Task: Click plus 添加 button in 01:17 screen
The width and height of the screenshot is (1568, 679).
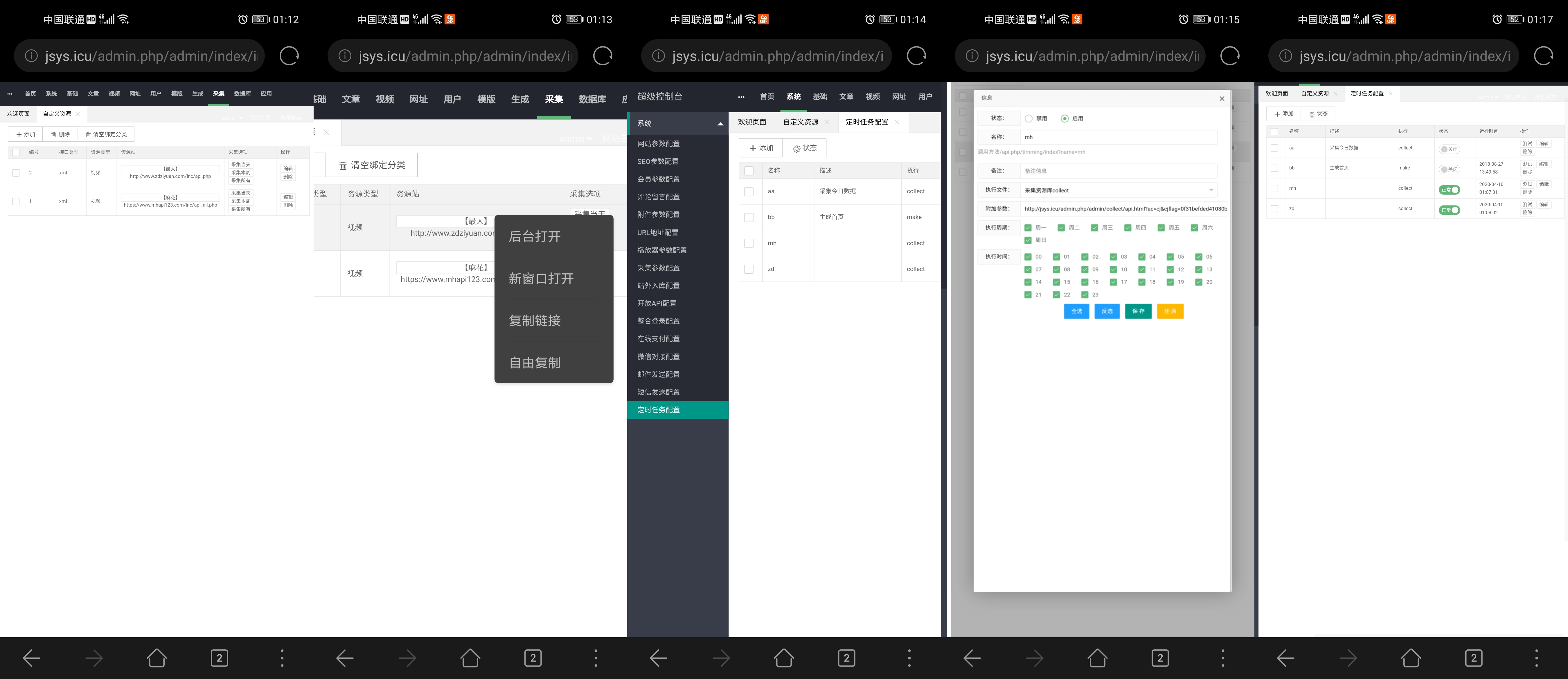Action: tap(1284, 114)
